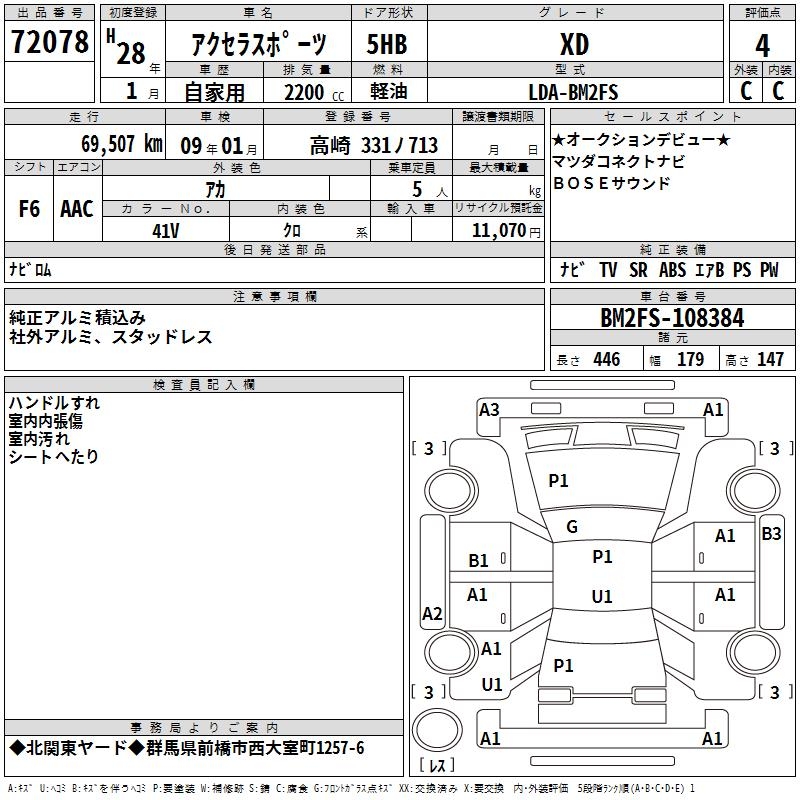Click model code LDA-BM2FS
Screen dimensions: 800x800
tap(573, 92)
